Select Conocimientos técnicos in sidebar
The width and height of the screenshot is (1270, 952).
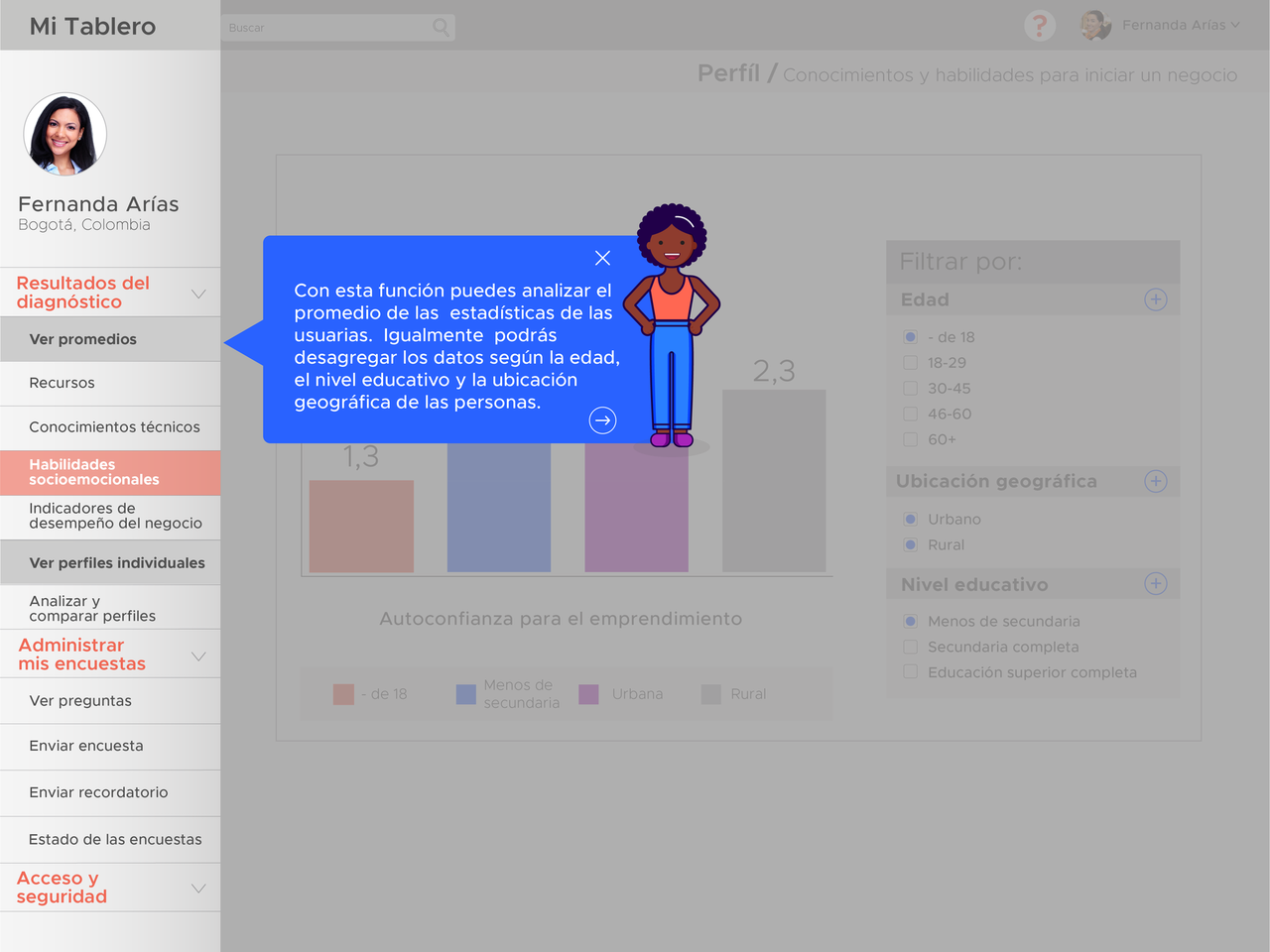(x=114, y=427)
